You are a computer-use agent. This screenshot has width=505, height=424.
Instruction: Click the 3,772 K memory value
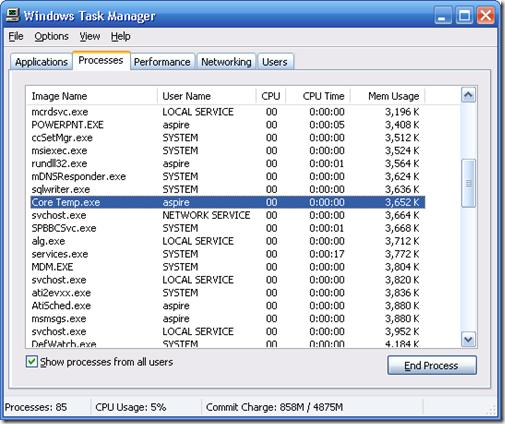402,254
